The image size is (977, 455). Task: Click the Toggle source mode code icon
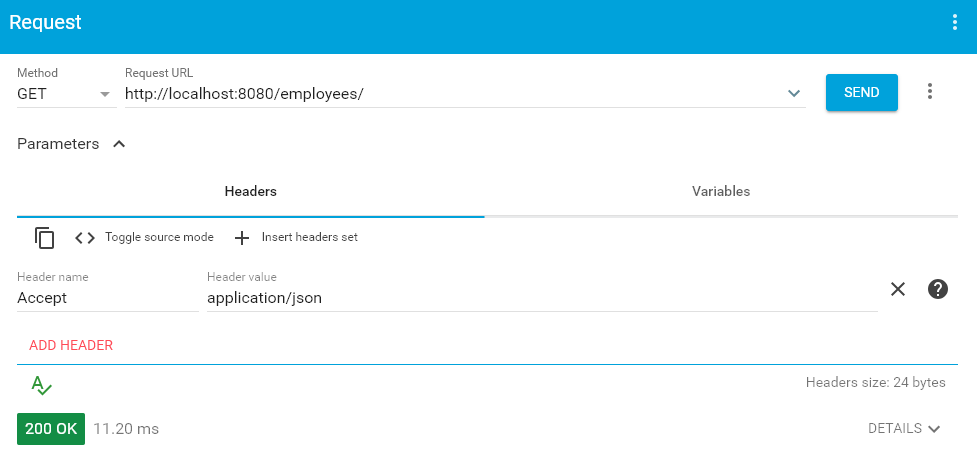point(85,237)
